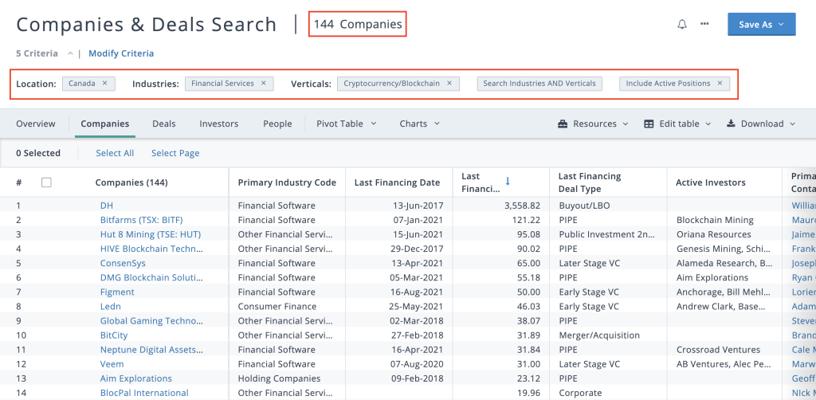Expand the Pivot Table dropdown
Viewport: 816px width, 400px height.
pos(346,124)
